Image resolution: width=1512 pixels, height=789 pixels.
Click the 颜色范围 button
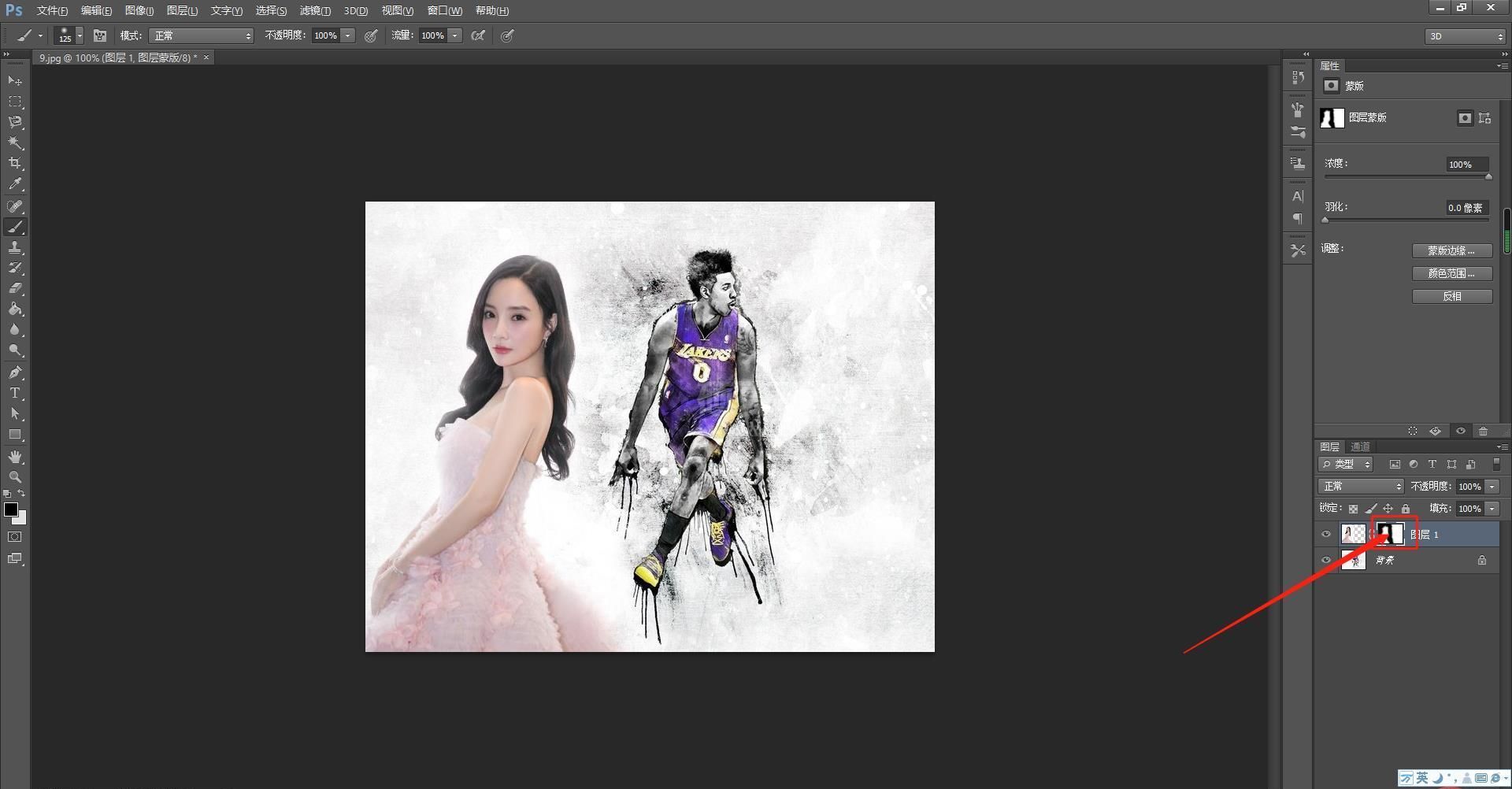[1452, 273]
